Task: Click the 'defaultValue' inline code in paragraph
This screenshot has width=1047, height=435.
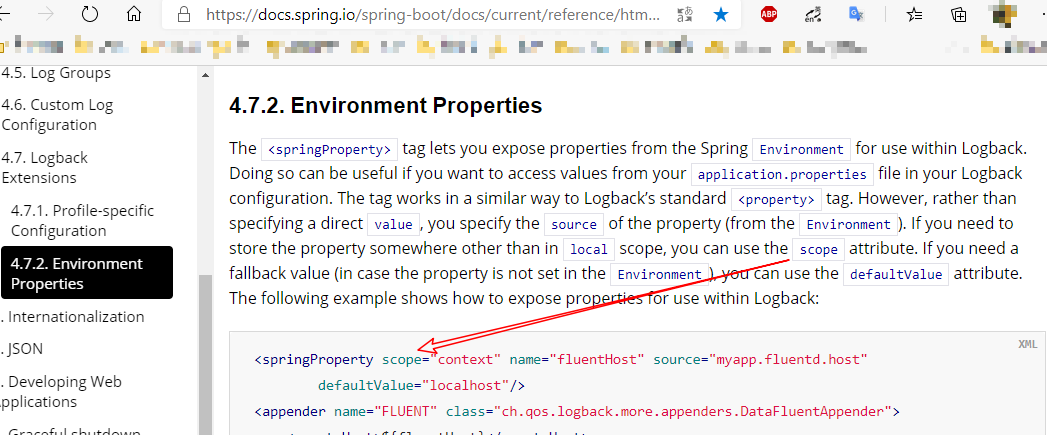Action: (x=896, y=274)
